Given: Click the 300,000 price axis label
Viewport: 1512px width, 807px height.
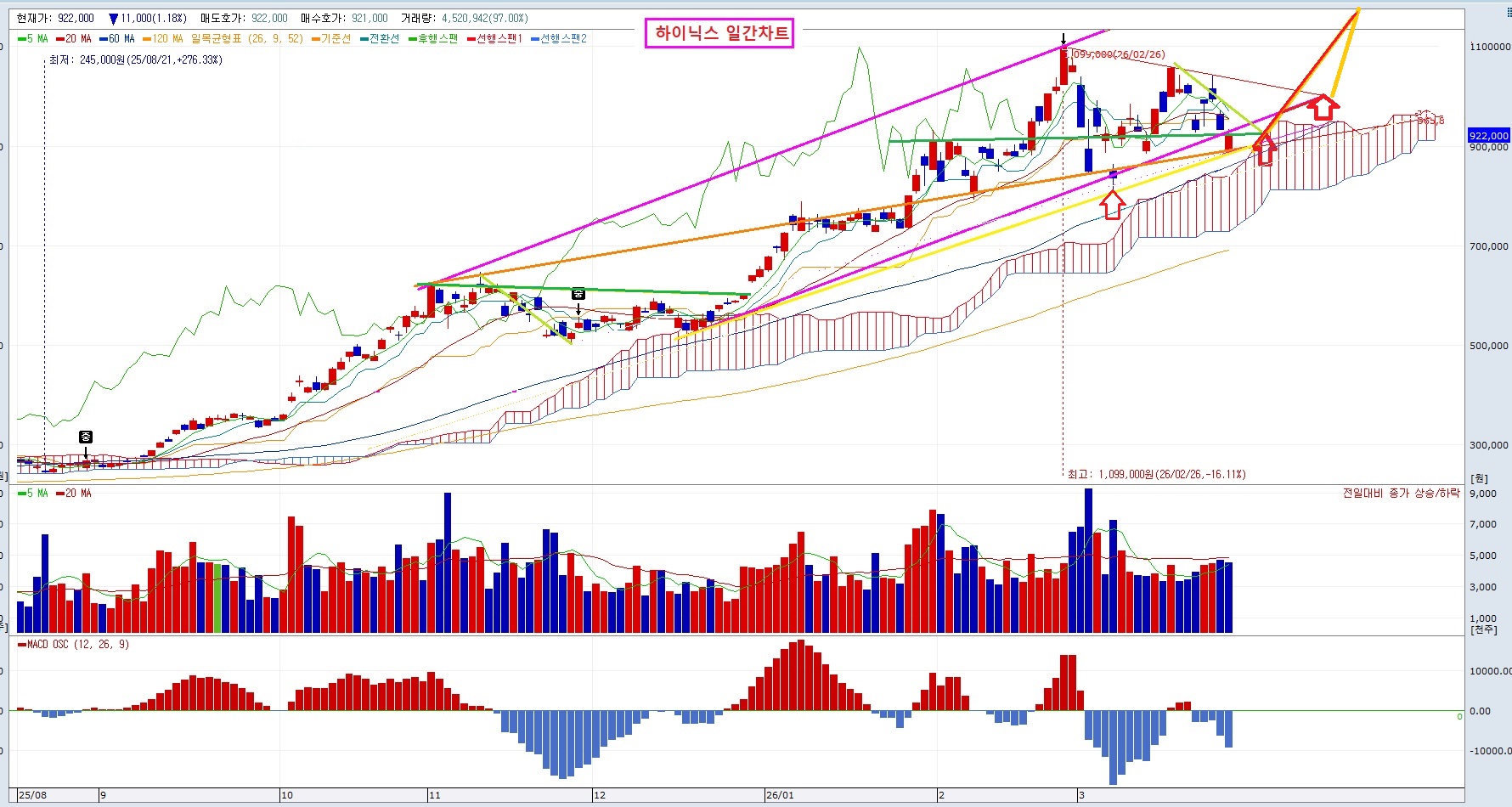Looking at the screenshot, I should click(1489, 445).
